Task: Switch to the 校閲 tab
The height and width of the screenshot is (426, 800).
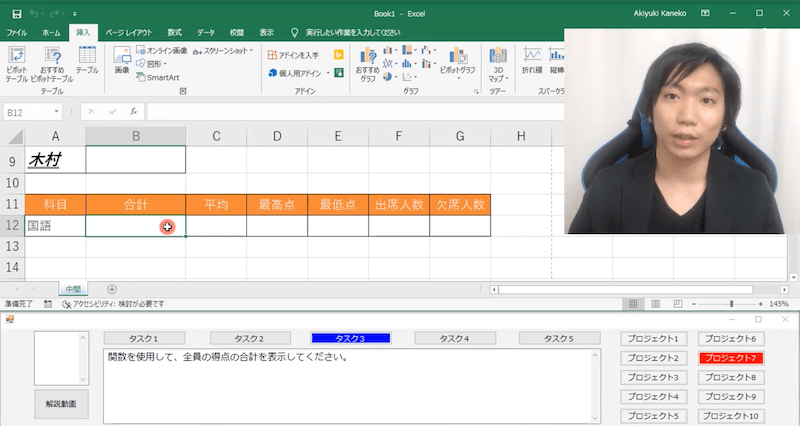Action: [x=237, y=33]
